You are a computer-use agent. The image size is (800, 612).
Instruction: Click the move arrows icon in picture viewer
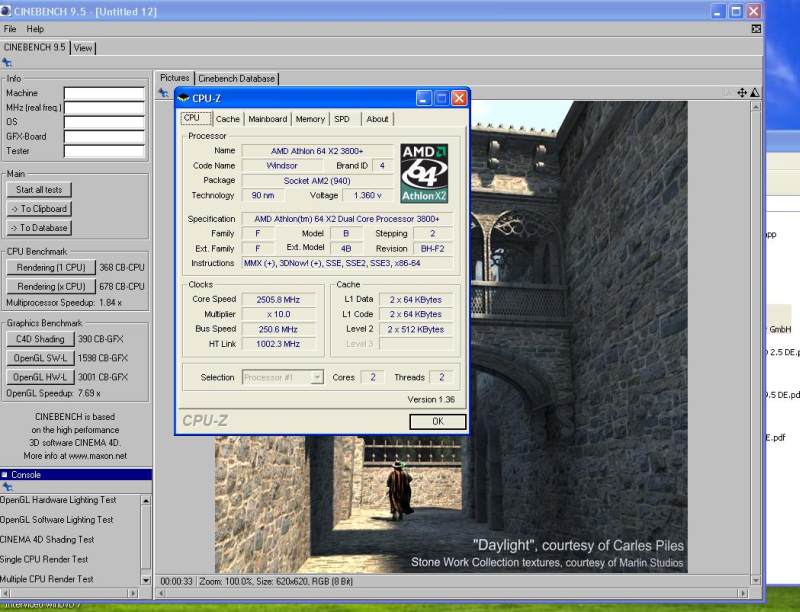pyautogui.click(x=742, y=93)
